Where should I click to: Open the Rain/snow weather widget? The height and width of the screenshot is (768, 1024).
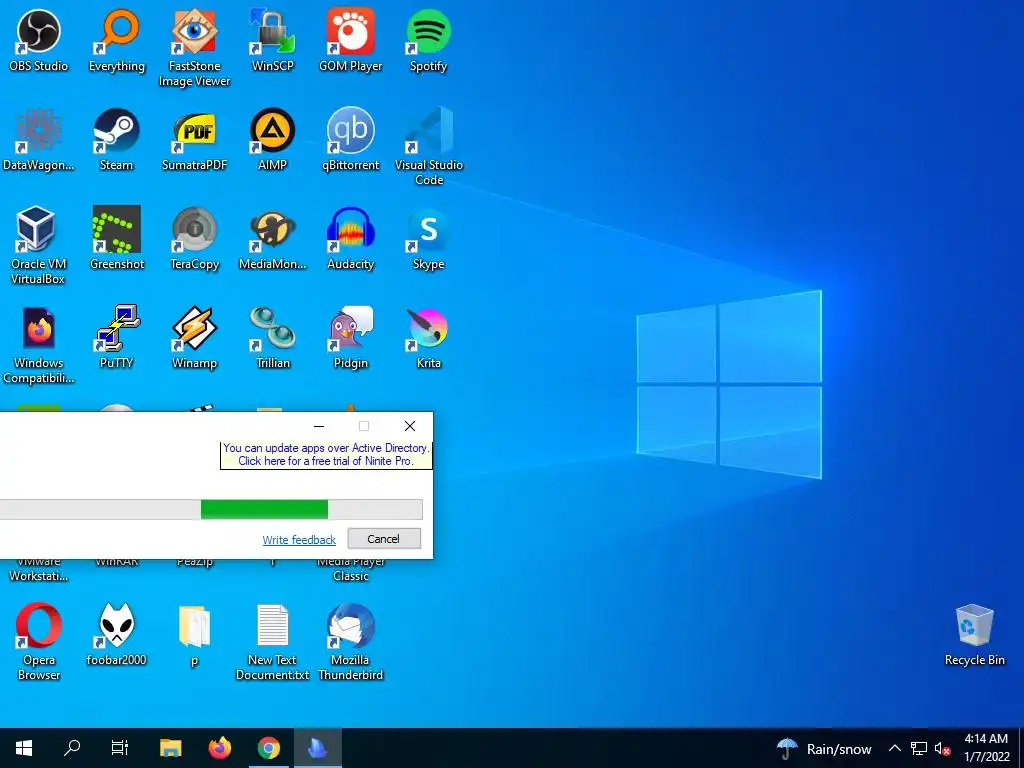pos(824,749)
